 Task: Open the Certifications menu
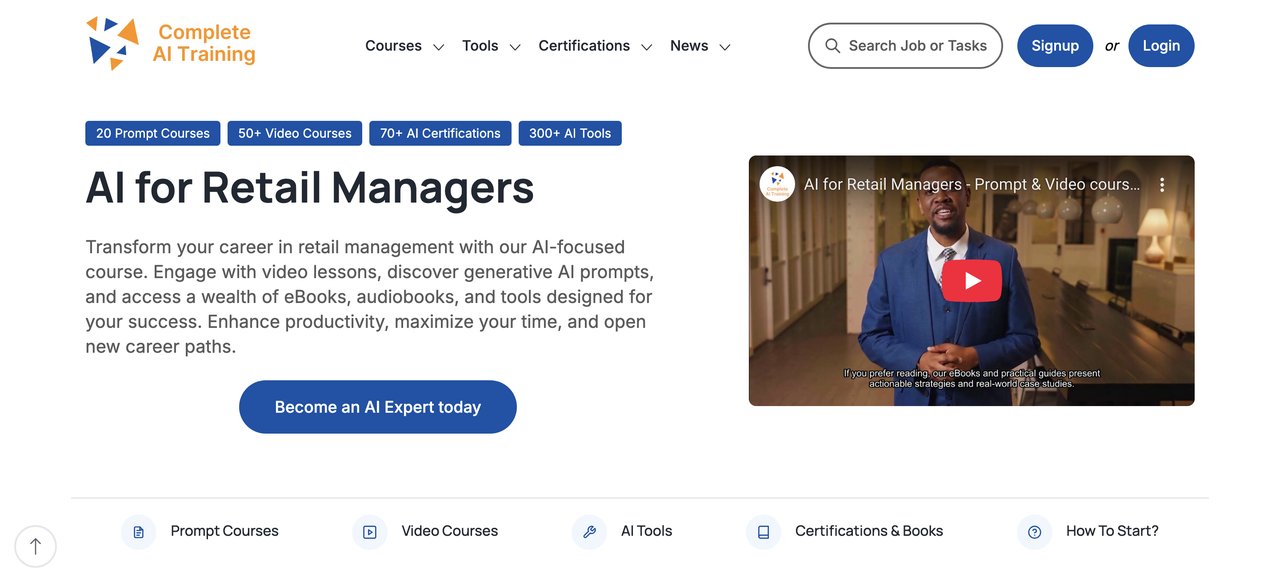584,46
